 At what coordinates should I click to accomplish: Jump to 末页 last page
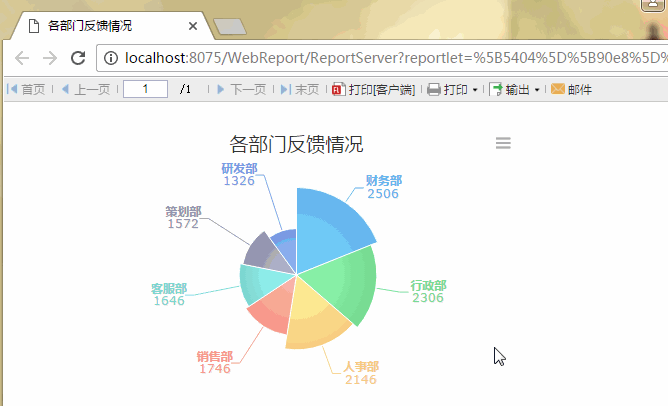coord(299,89)
